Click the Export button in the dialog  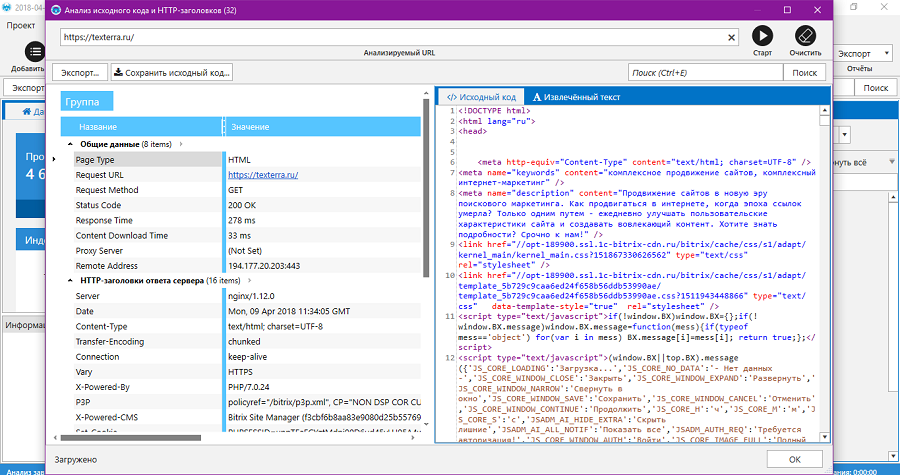80,73
